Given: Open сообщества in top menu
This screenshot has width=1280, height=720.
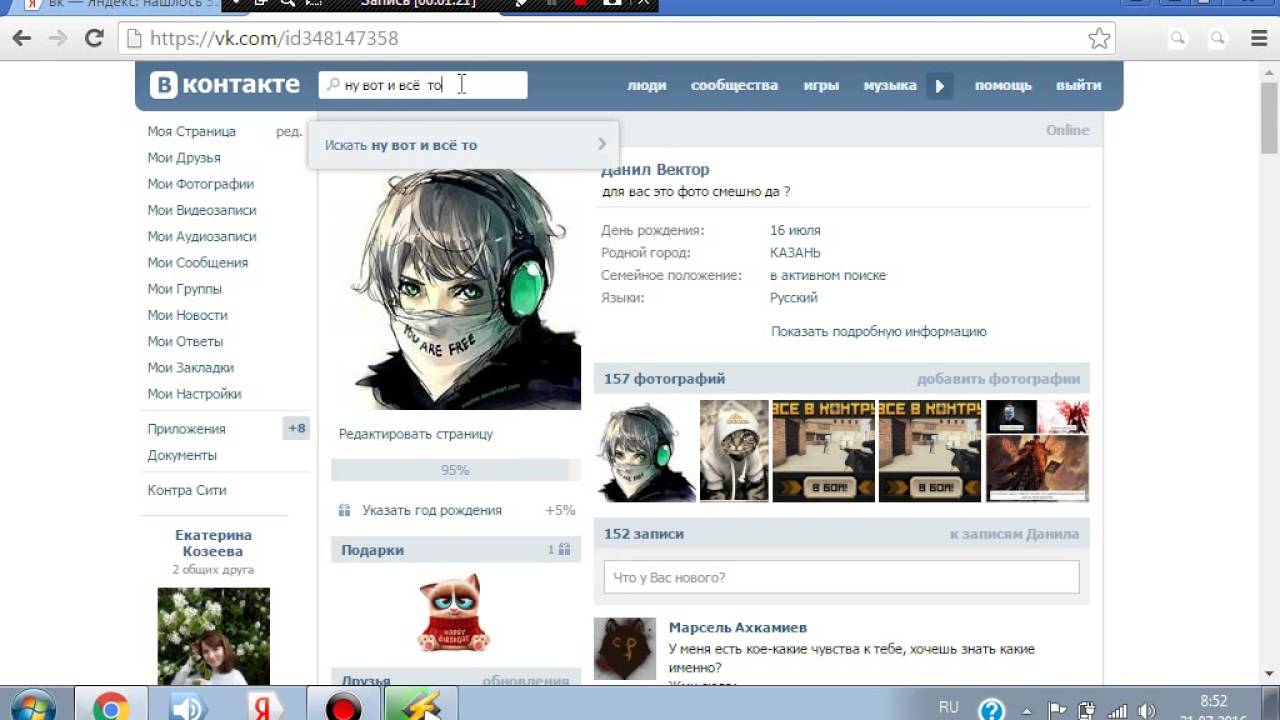Looking at the screenshot, I should tap(734, 85).
